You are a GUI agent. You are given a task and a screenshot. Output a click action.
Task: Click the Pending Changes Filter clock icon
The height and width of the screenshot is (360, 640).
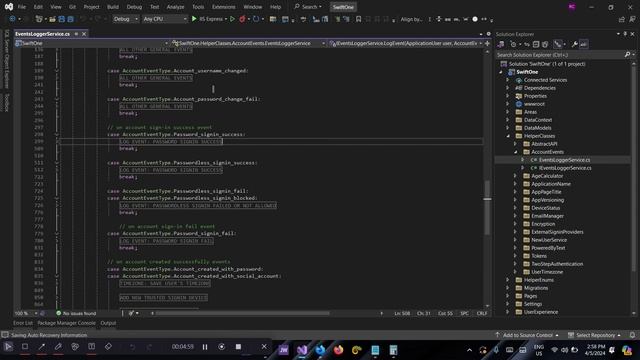[x=513, y=44]
